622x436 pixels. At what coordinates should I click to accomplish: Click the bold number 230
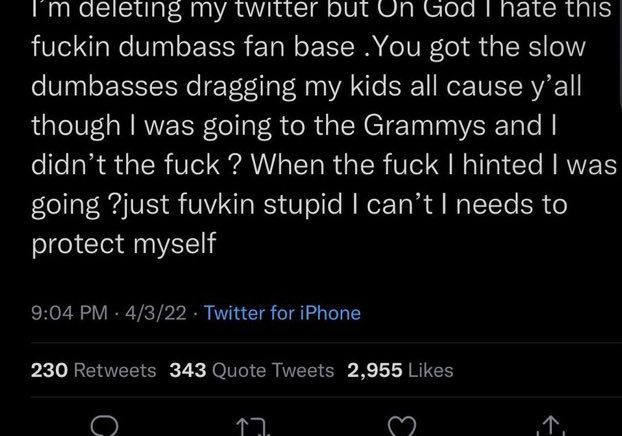(49, 370)
